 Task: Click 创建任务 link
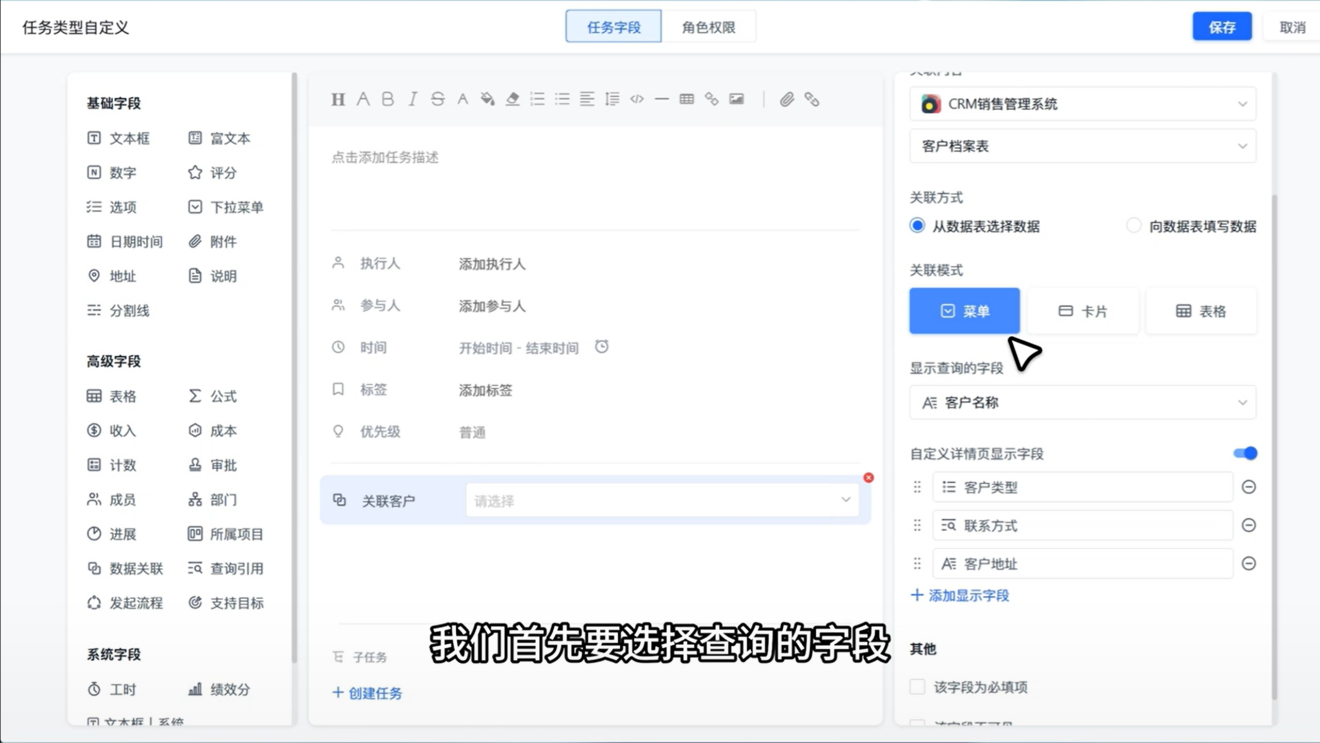(367, 693)
